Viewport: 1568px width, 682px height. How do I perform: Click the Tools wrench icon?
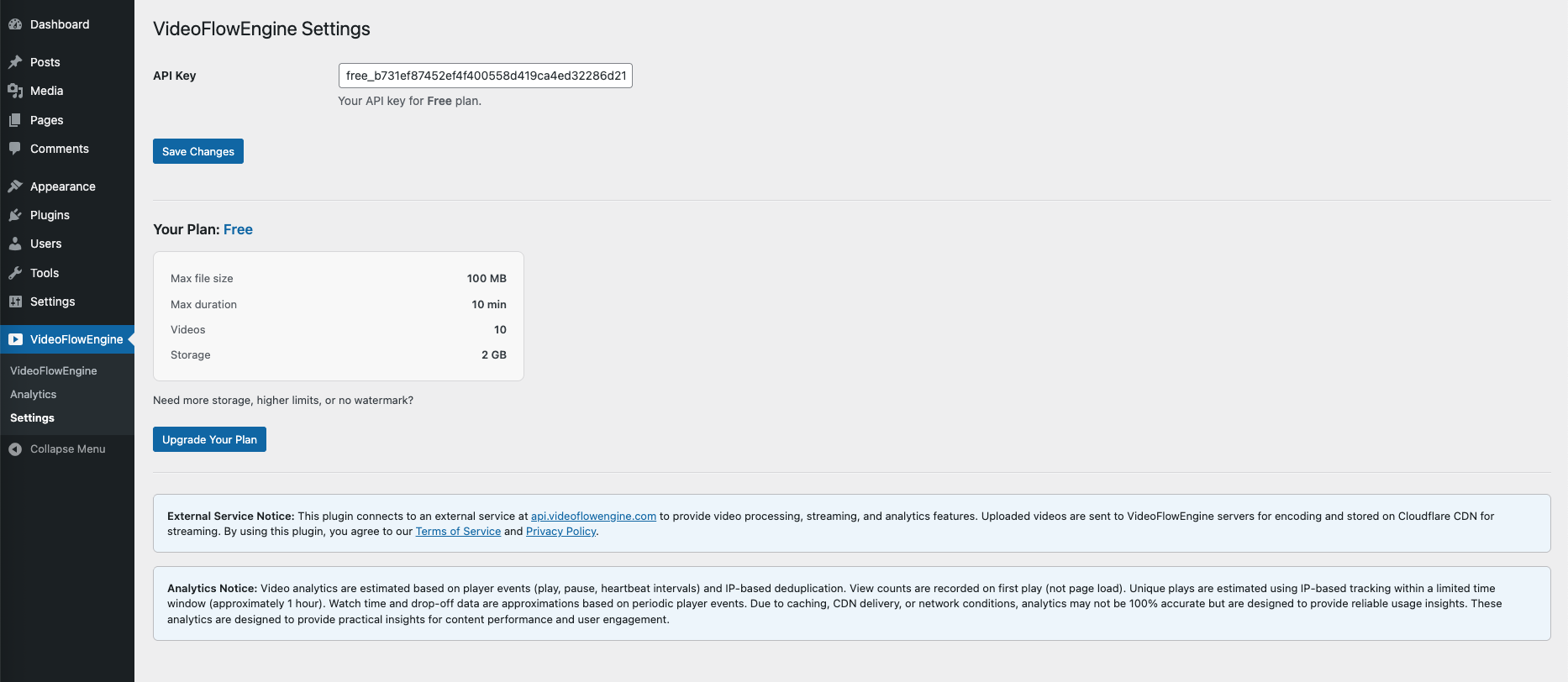click(15, 273)
